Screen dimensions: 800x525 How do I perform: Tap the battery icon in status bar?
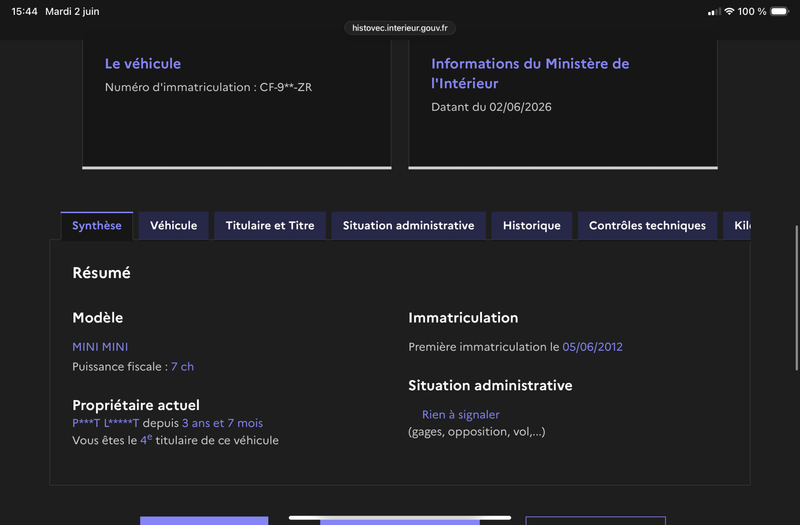click(x=780, y=11)
